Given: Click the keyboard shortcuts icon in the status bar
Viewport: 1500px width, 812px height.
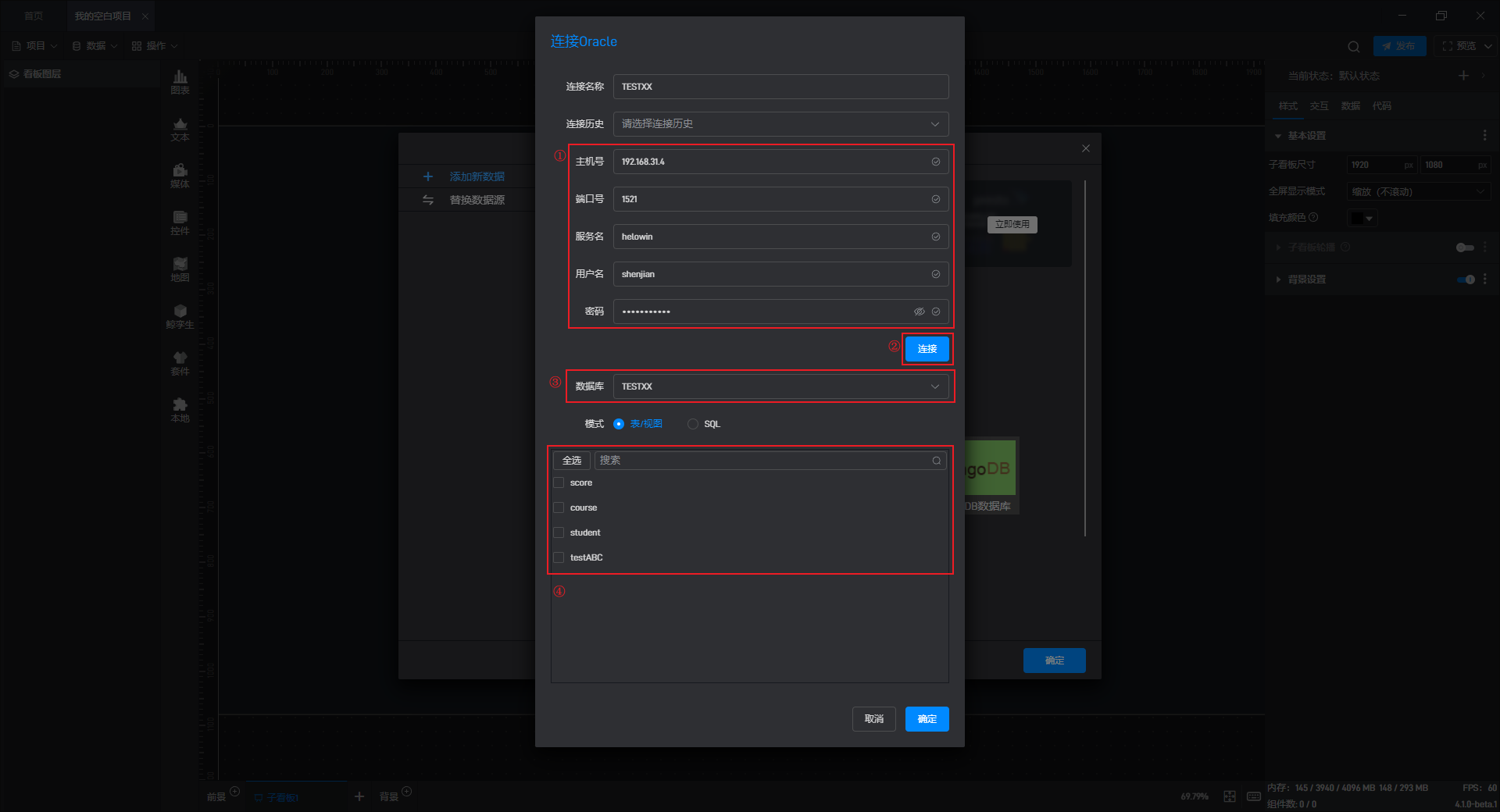Looking at the screenshot, I should point(1254,796).
